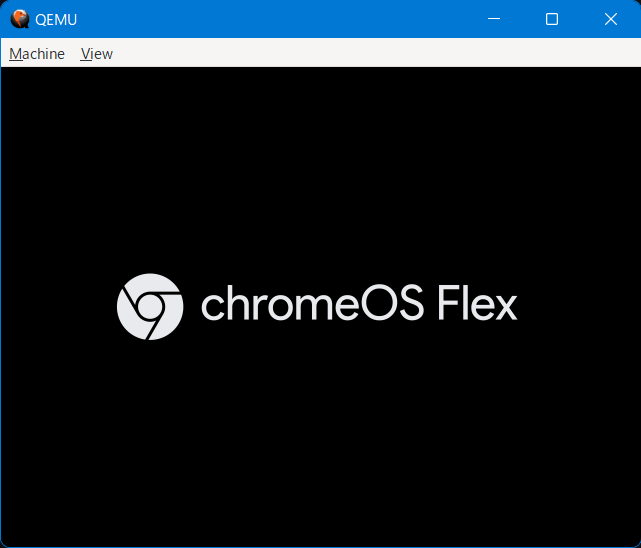
Task: Click black screen area right of Flex text
Action: [580, 306]
